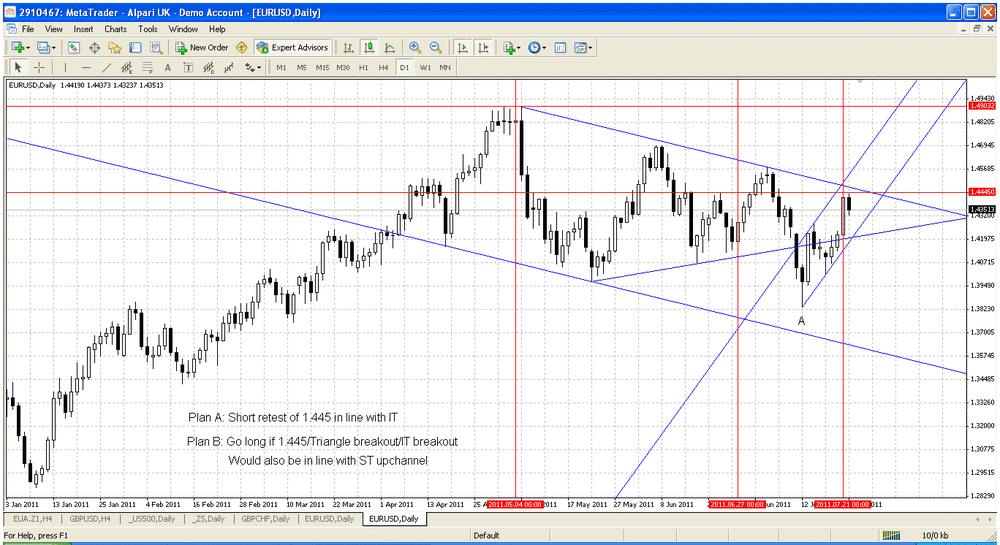Open the Strategy Tester icon
The image size is (1000, 545).
156,47
